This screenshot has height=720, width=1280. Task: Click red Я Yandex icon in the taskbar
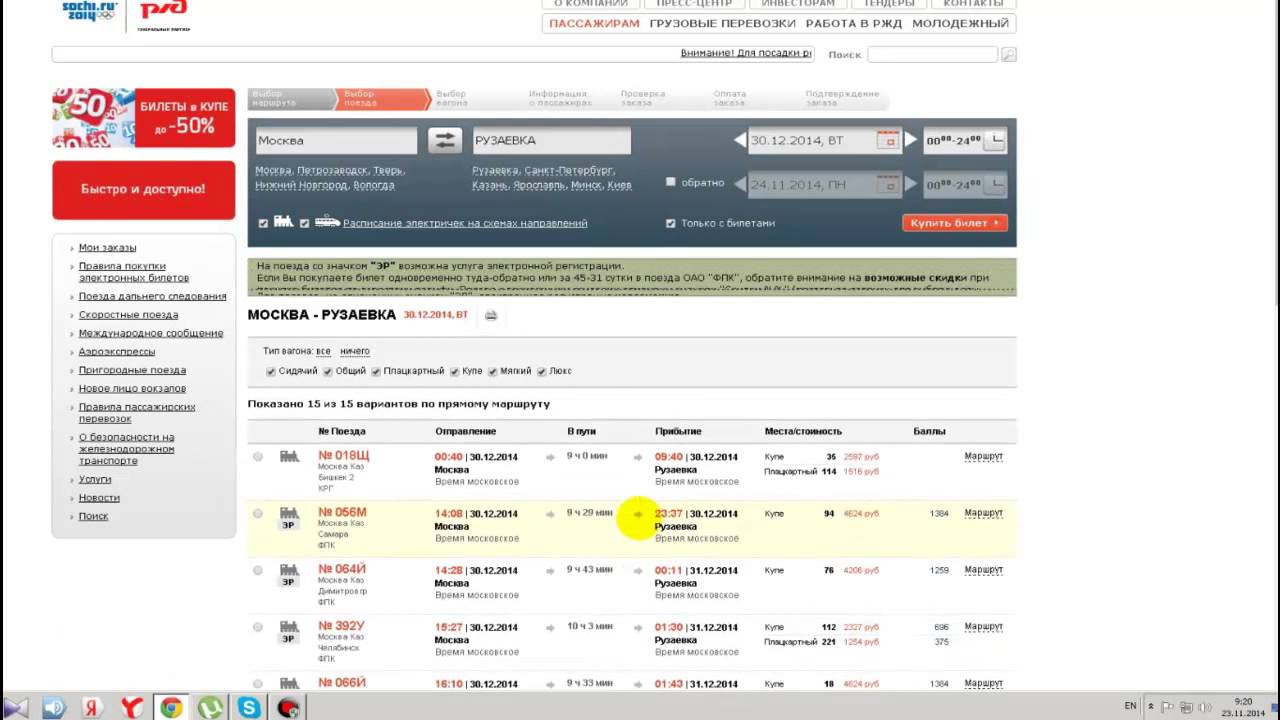coord(93,708)
